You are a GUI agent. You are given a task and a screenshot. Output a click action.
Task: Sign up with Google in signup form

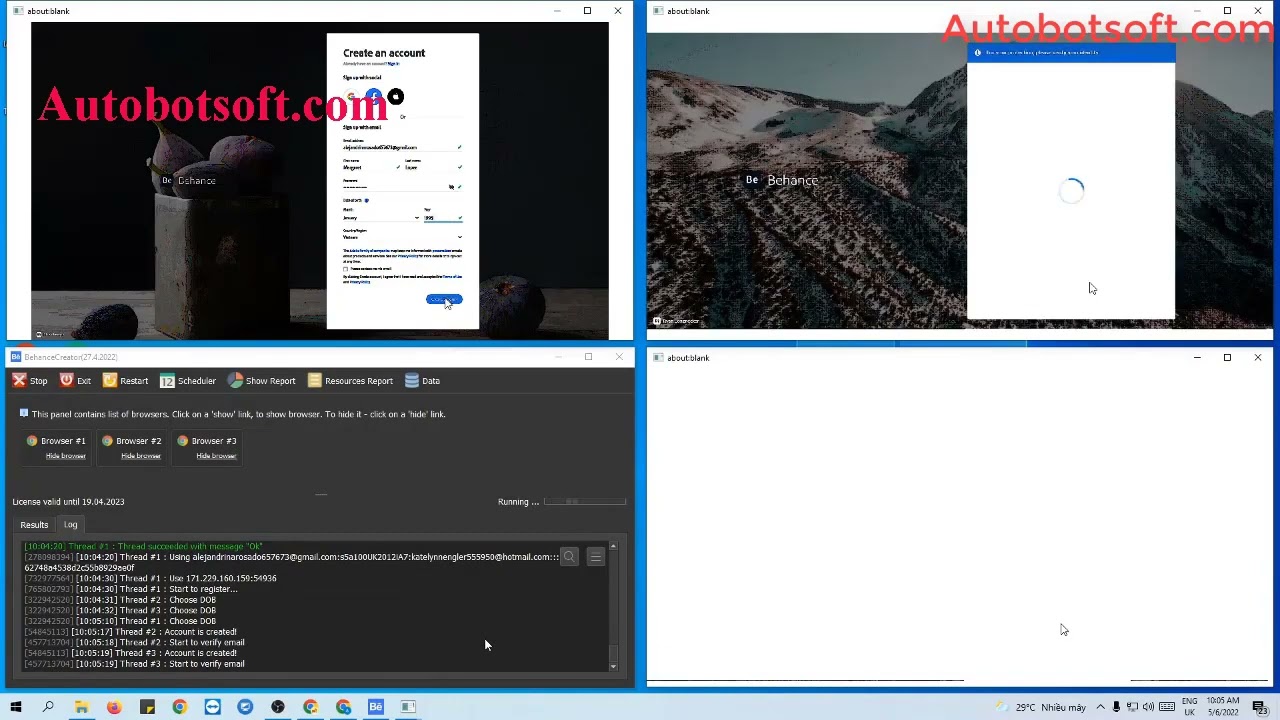pos(351,97)
